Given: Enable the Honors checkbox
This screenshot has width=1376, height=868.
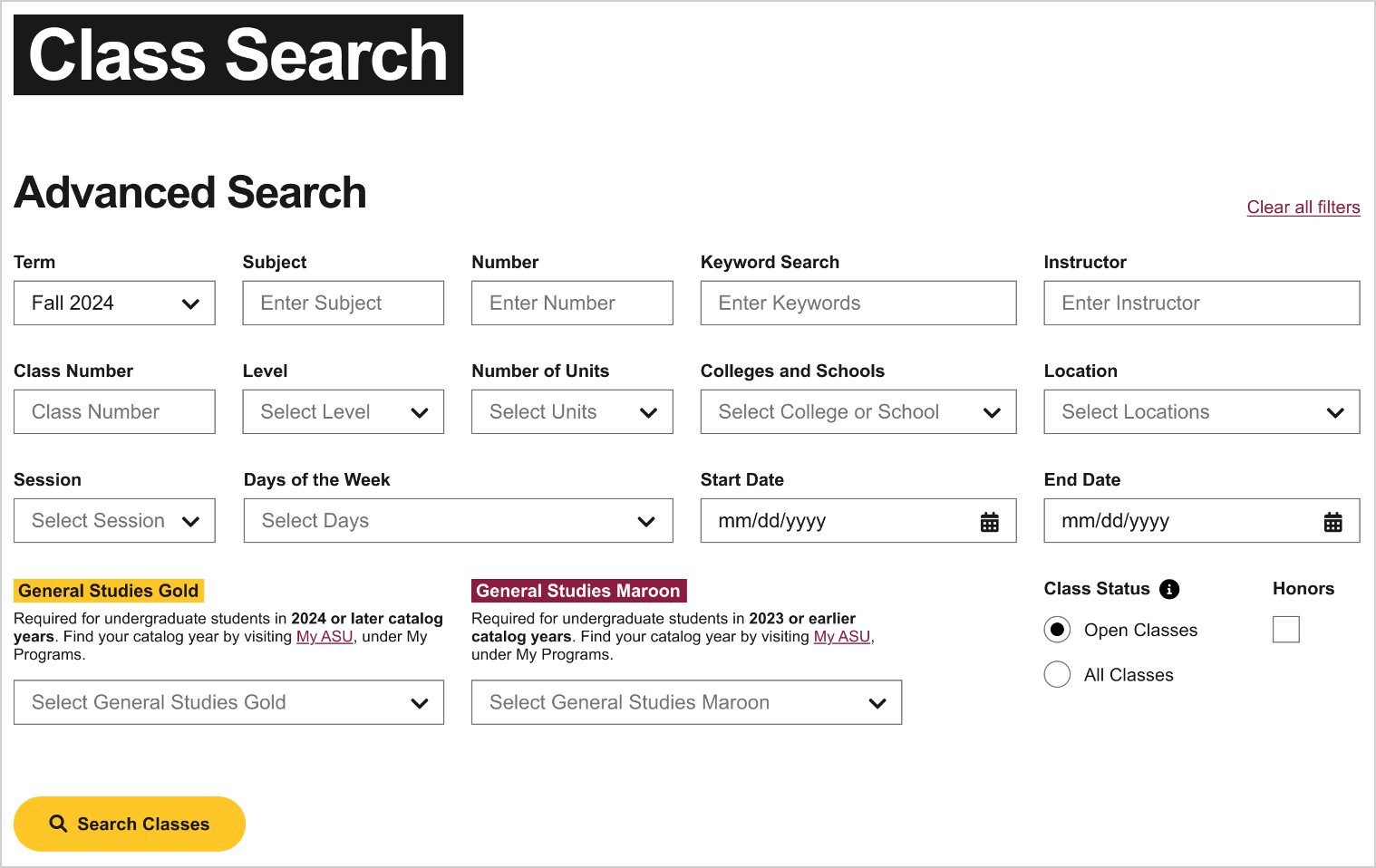Looking at the screenshot, I should 1286,629.
